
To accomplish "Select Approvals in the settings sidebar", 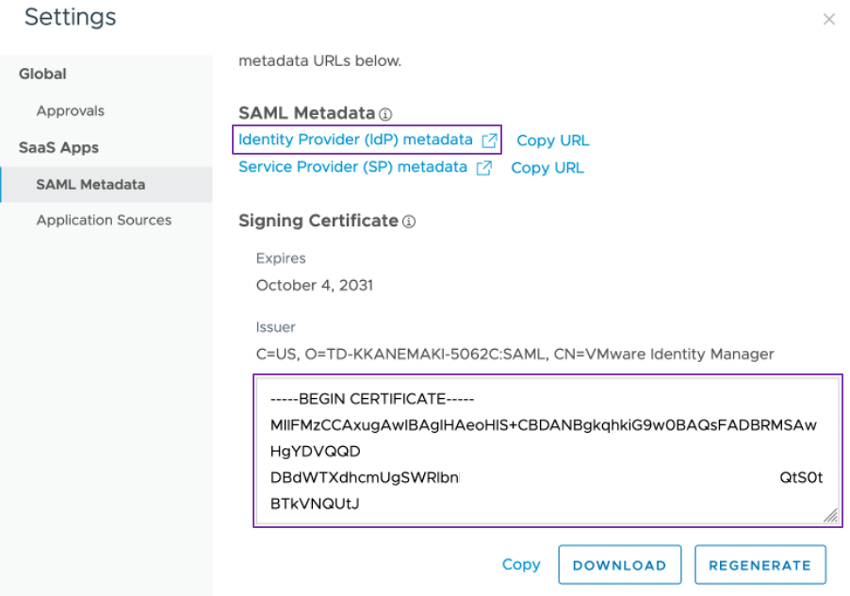I will click(x=70, y=111).
